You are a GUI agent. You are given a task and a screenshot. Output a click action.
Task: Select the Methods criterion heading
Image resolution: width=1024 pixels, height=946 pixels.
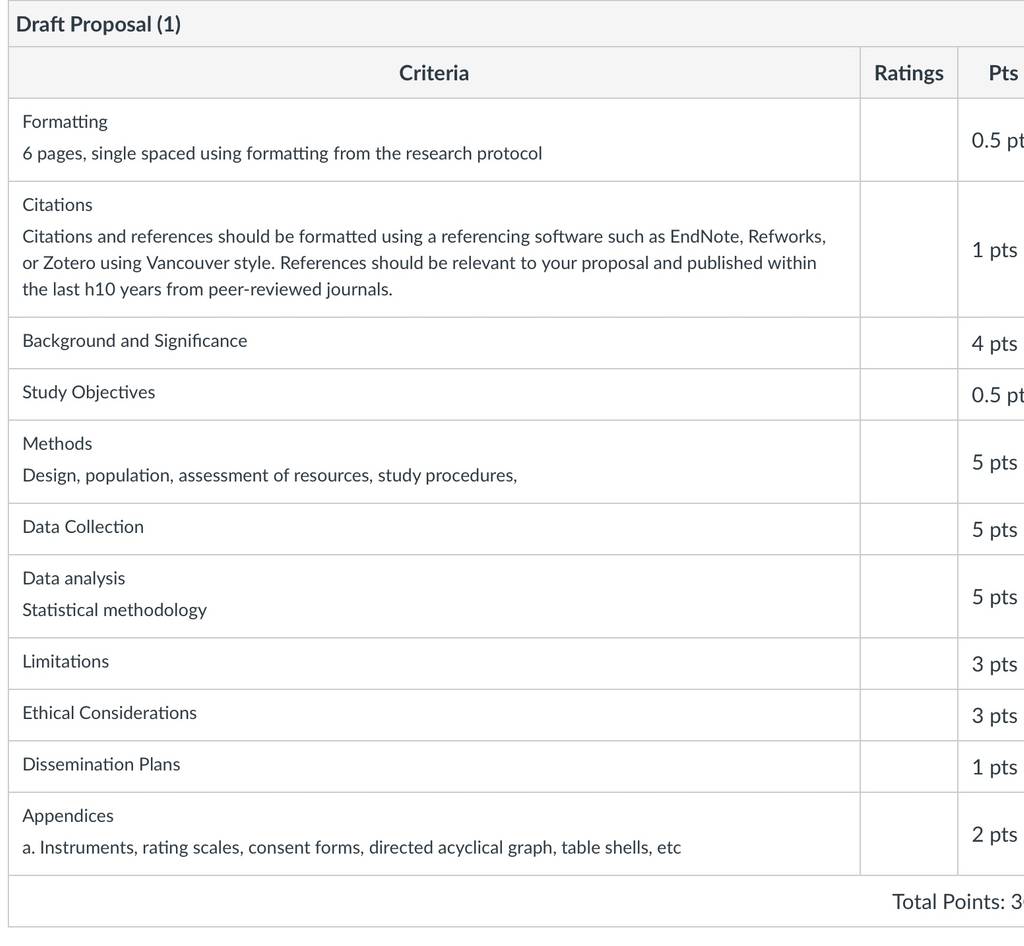point(57,444)
